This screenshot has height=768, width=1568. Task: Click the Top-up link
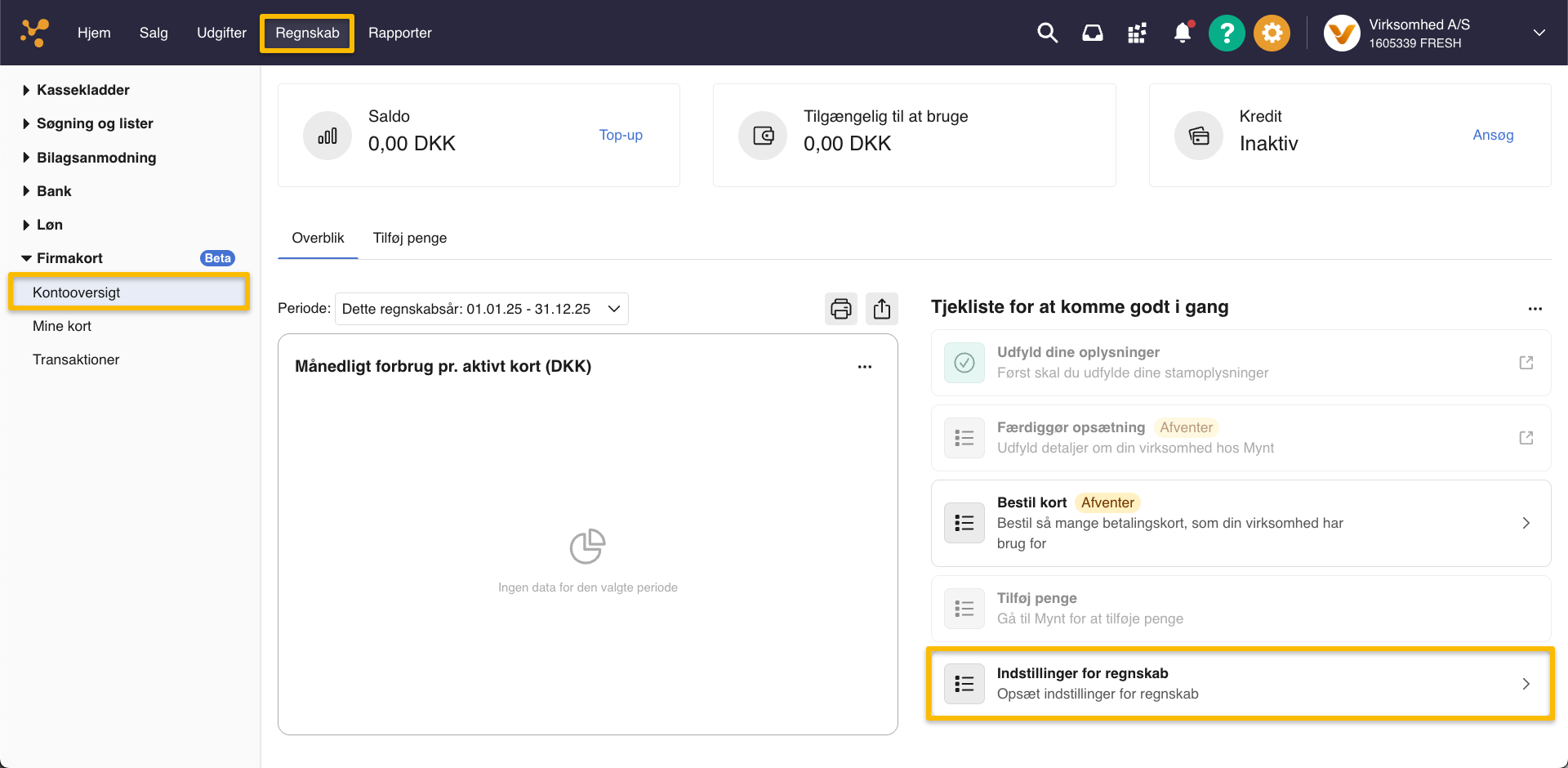point(620,135)
